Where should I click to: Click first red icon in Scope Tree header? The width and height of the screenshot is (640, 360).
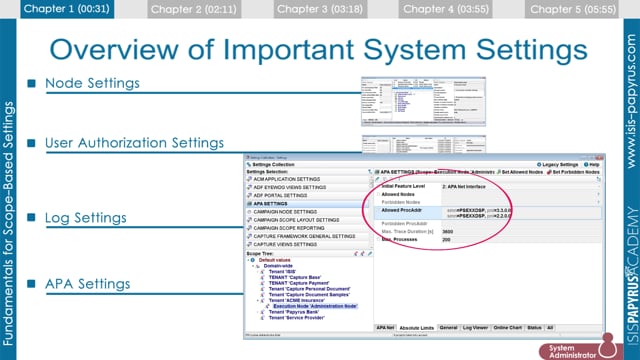(x=356, y=254)
